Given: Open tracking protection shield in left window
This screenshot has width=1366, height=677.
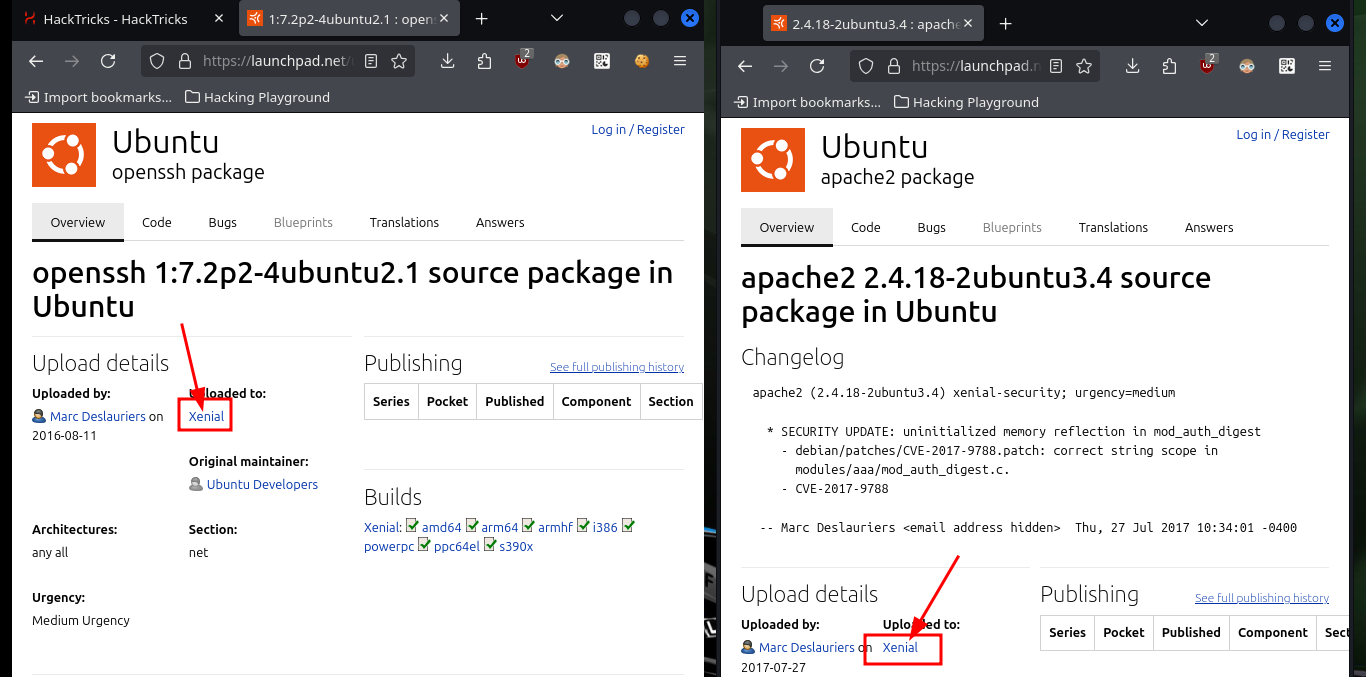Looking at the screenshot, I should [156, 61].
